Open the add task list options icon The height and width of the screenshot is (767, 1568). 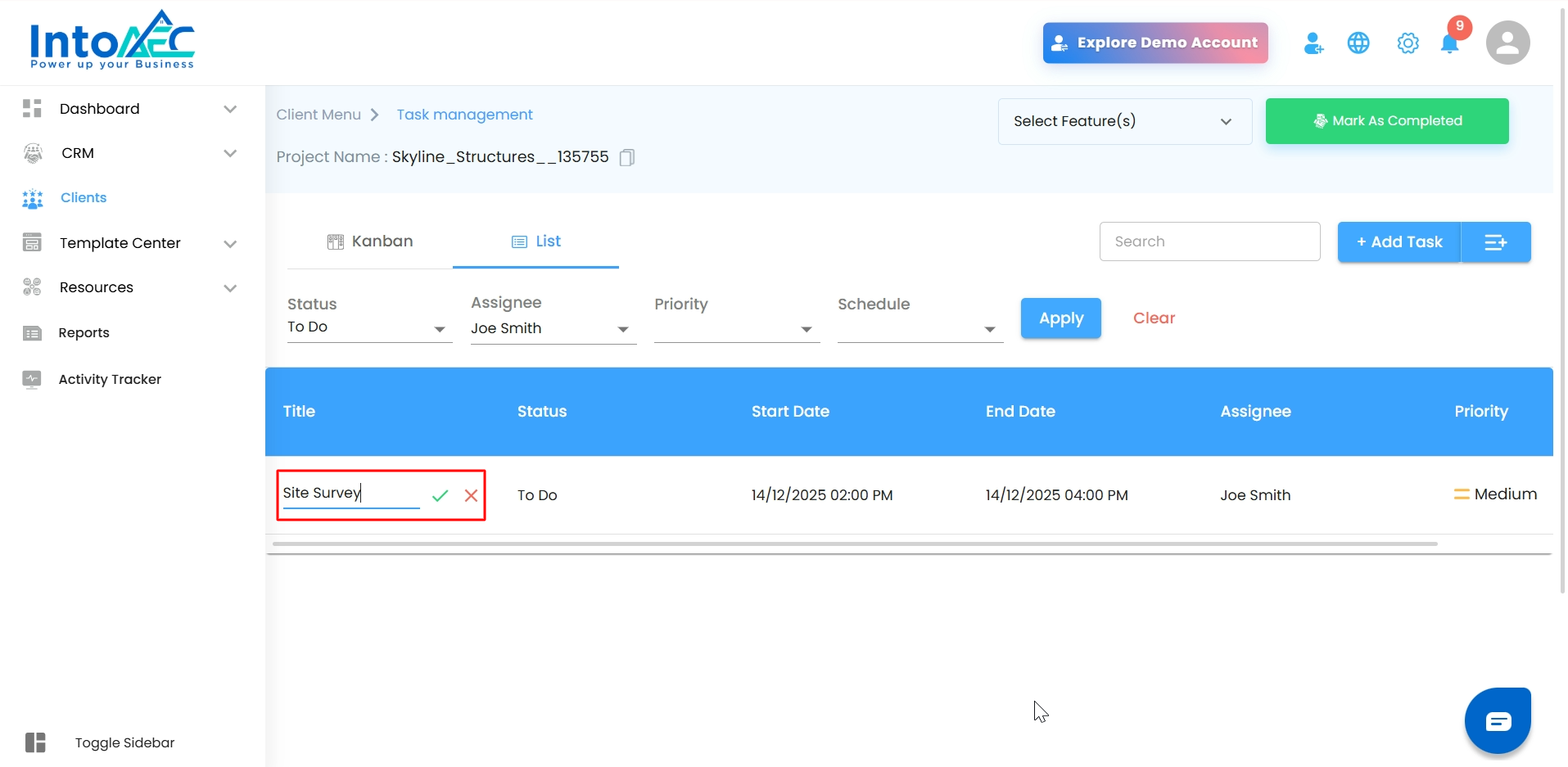pos(1496,242)
